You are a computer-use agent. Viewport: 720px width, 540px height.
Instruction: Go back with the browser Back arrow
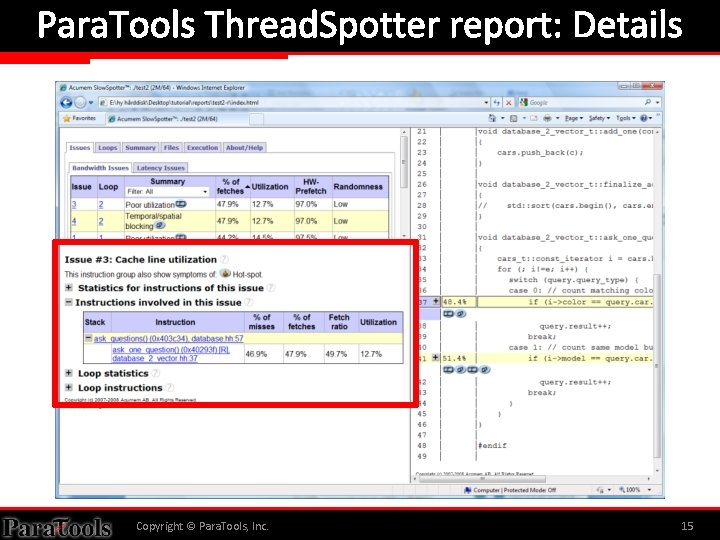66,103
